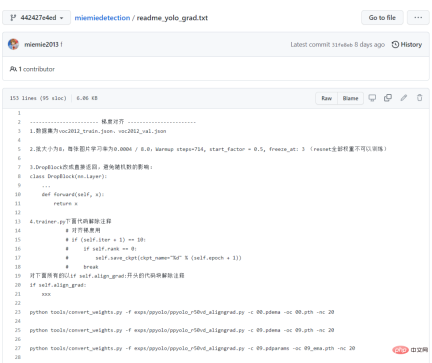Open the Raw file view
This screenshot has width=432, height=363.
326,98
